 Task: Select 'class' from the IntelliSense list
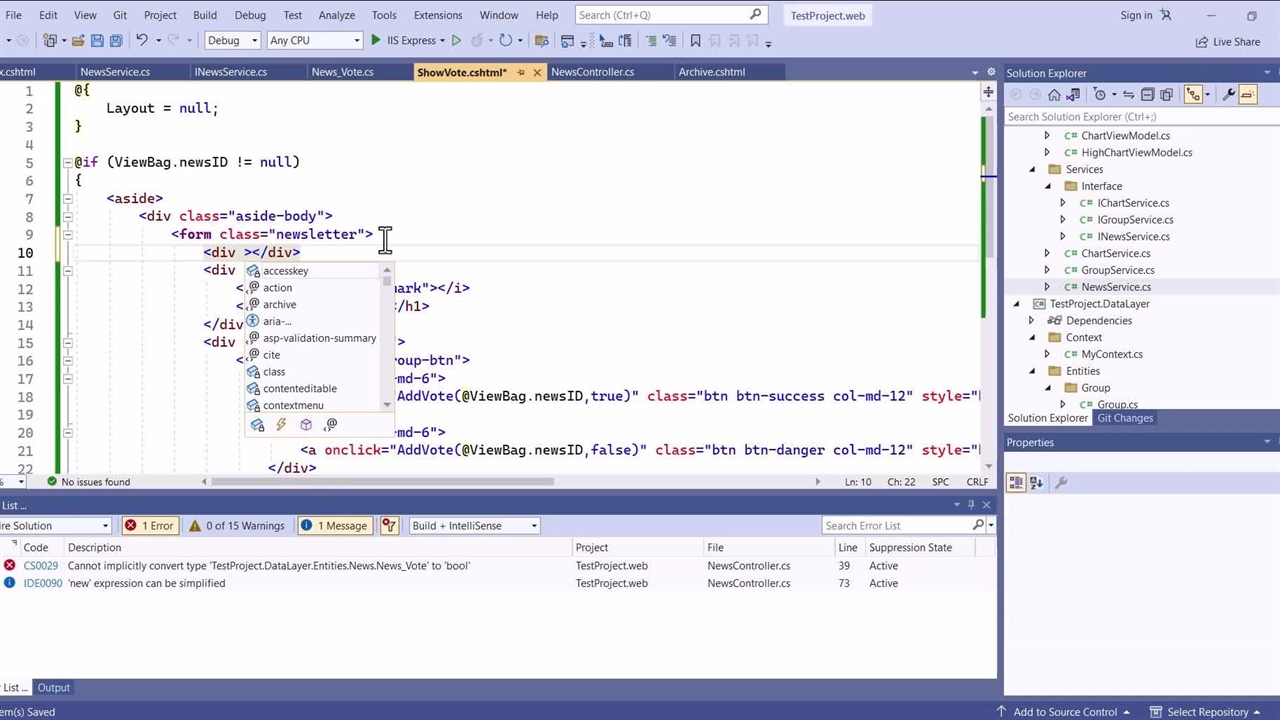(x=274, y=372)
